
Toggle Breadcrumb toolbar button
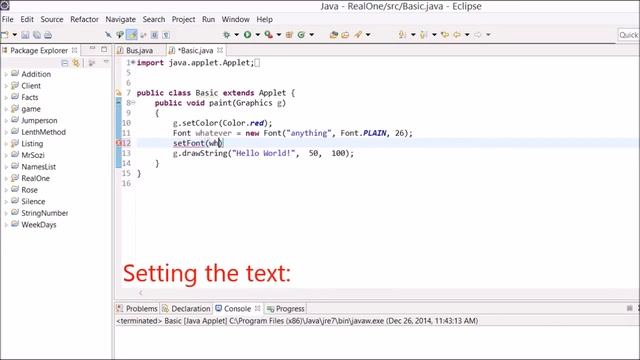pos(120,35)
